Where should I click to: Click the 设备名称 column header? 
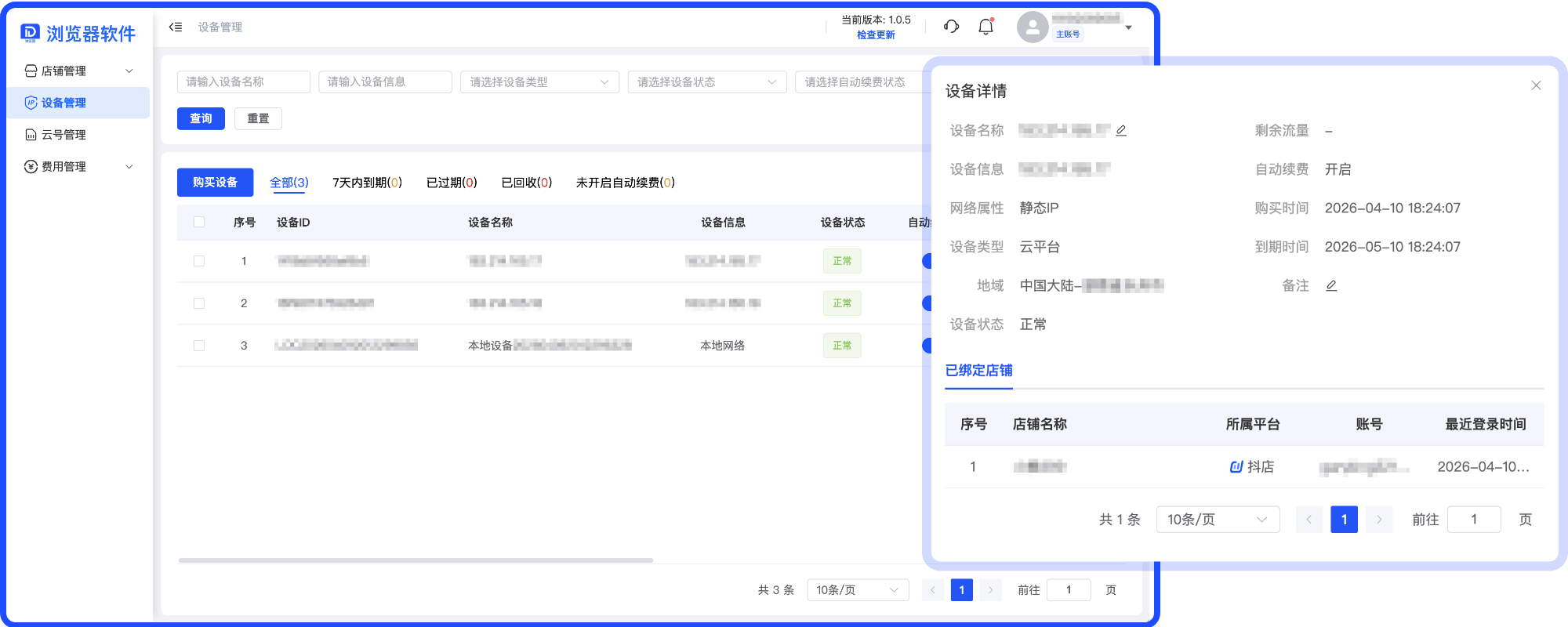pyautogui.click(x=490, y=223)
